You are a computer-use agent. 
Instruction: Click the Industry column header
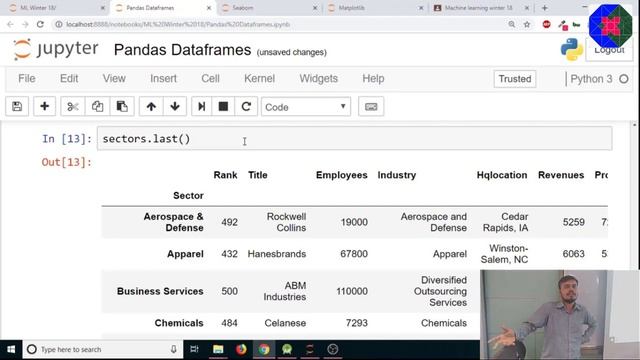pyautogui.click(x=397, y=175)
